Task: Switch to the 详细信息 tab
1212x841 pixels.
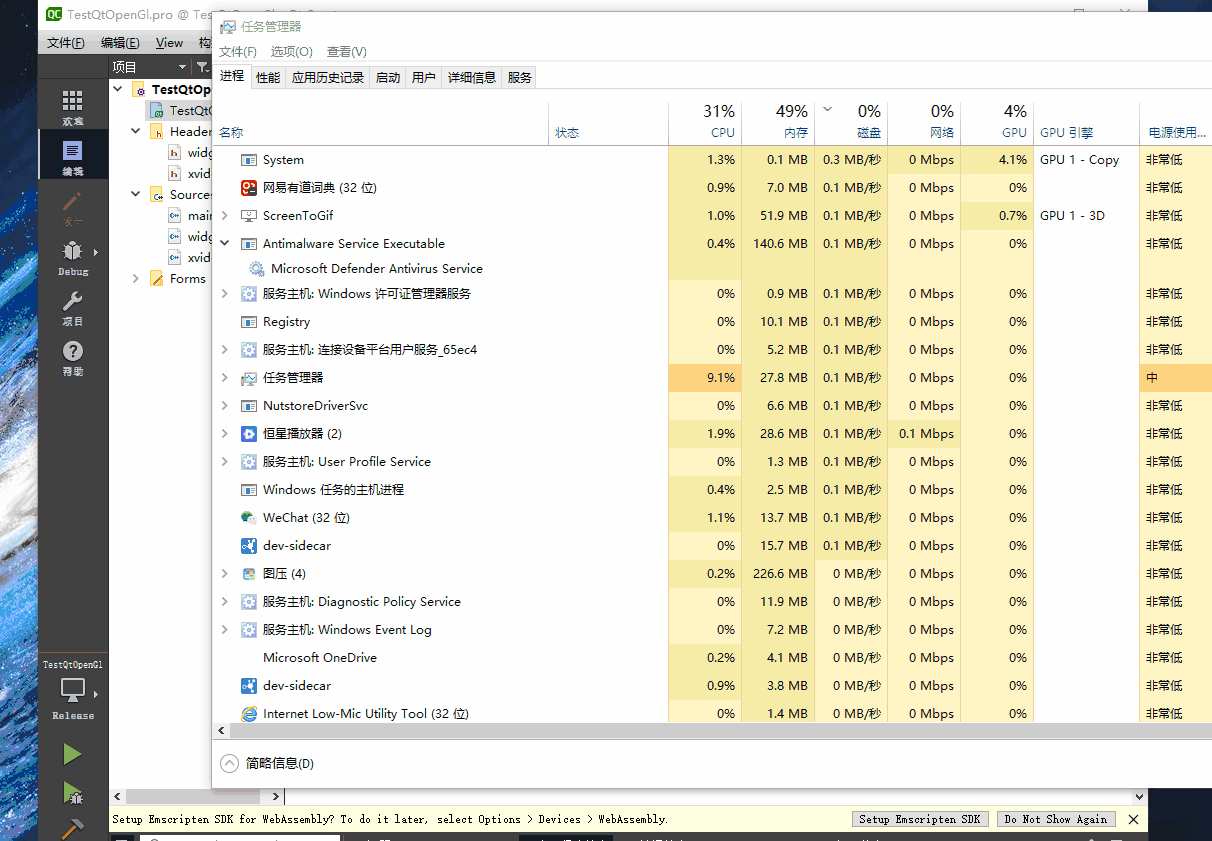Action: 472,77
